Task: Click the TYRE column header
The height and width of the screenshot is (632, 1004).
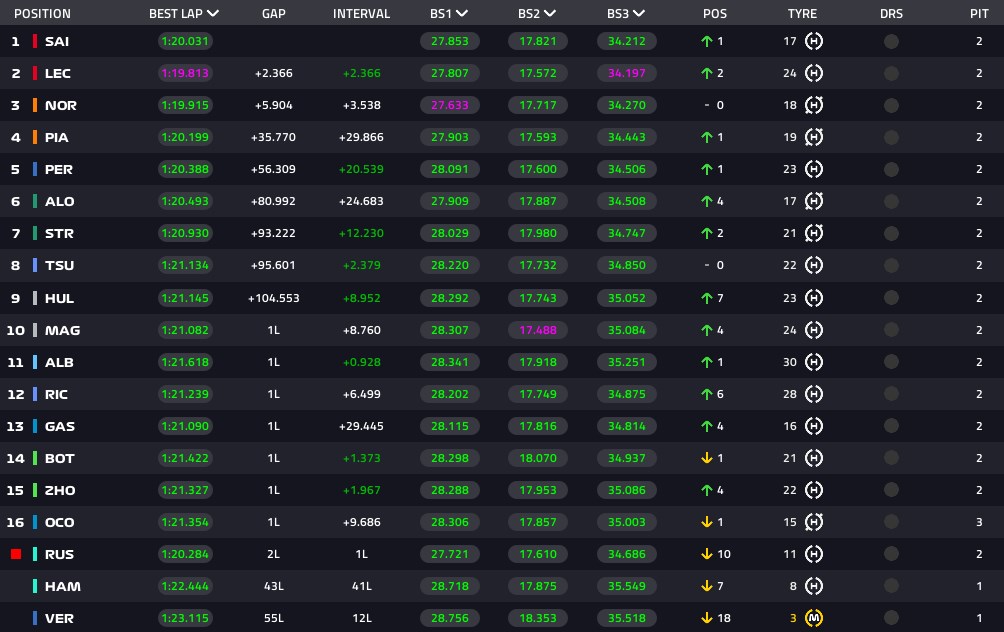Action: [x=802, y=13]
